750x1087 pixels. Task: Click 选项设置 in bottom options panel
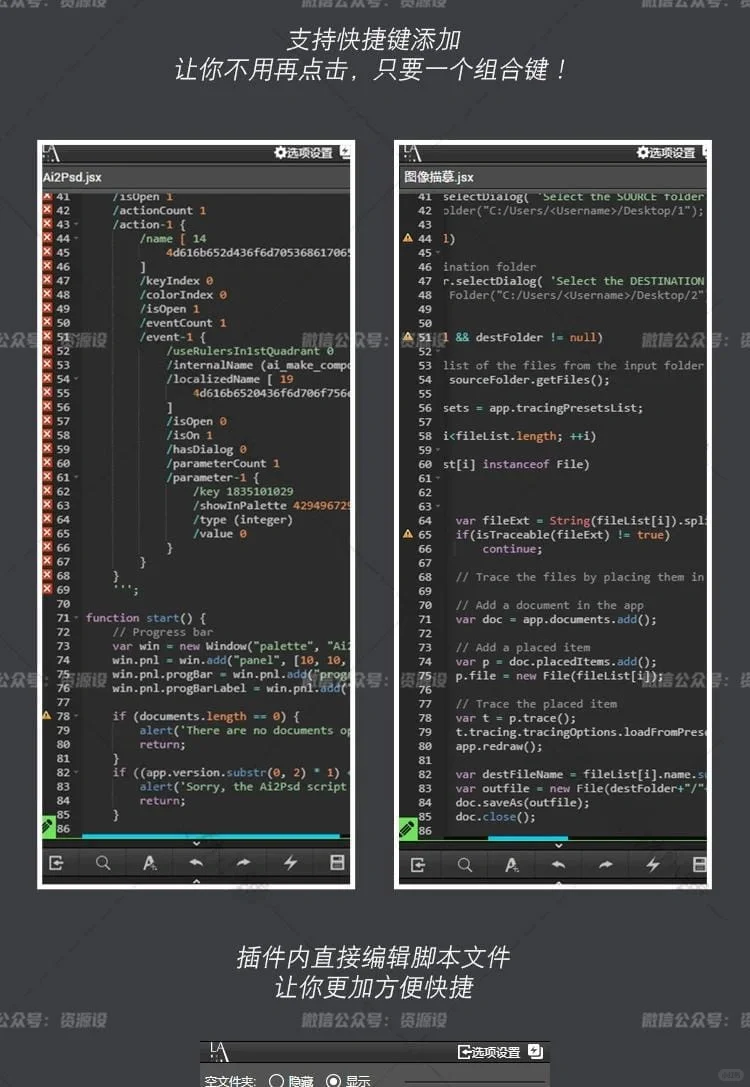(489, 1052)
